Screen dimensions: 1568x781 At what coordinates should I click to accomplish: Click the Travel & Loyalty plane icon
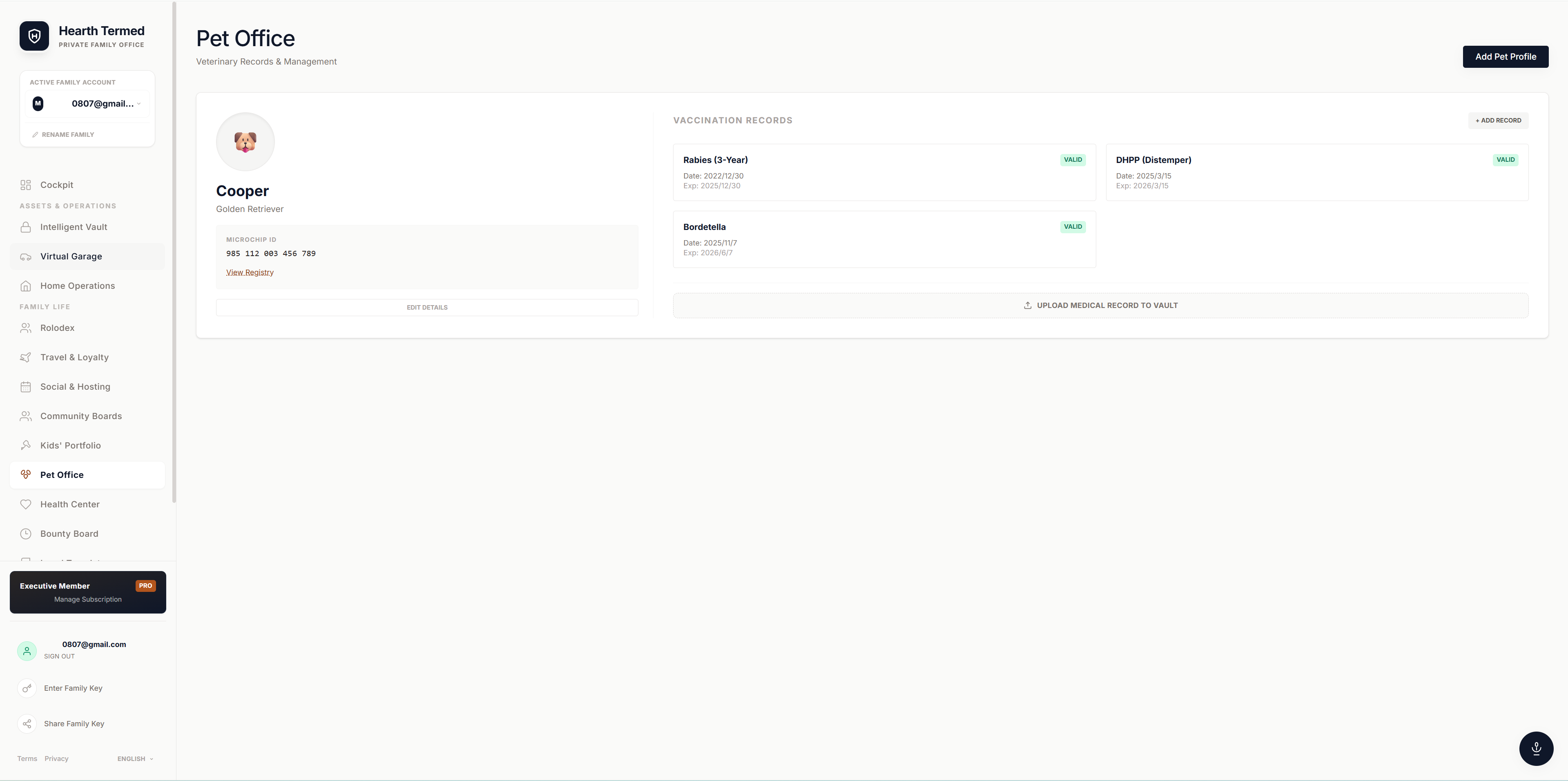(26, 357)
